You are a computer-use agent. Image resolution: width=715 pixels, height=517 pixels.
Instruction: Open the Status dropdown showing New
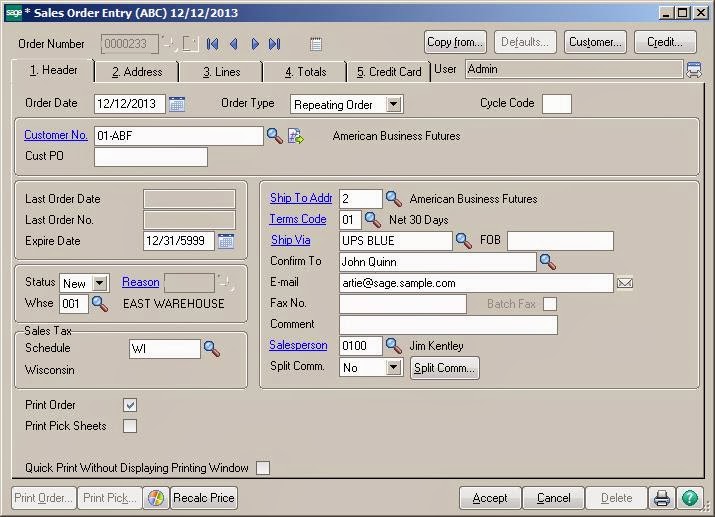pos(99,283)
